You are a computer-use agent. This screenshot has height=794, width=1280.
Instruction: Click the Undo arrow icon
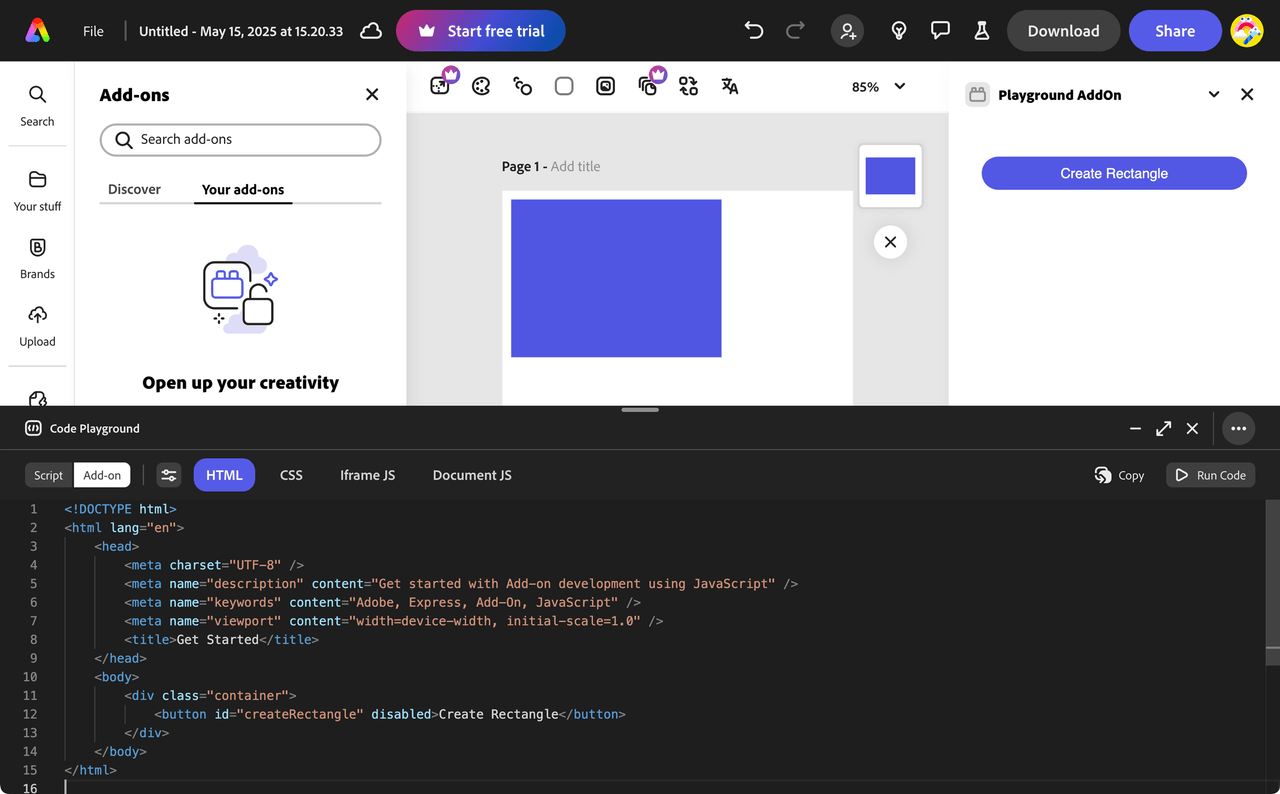coord(754,31)
